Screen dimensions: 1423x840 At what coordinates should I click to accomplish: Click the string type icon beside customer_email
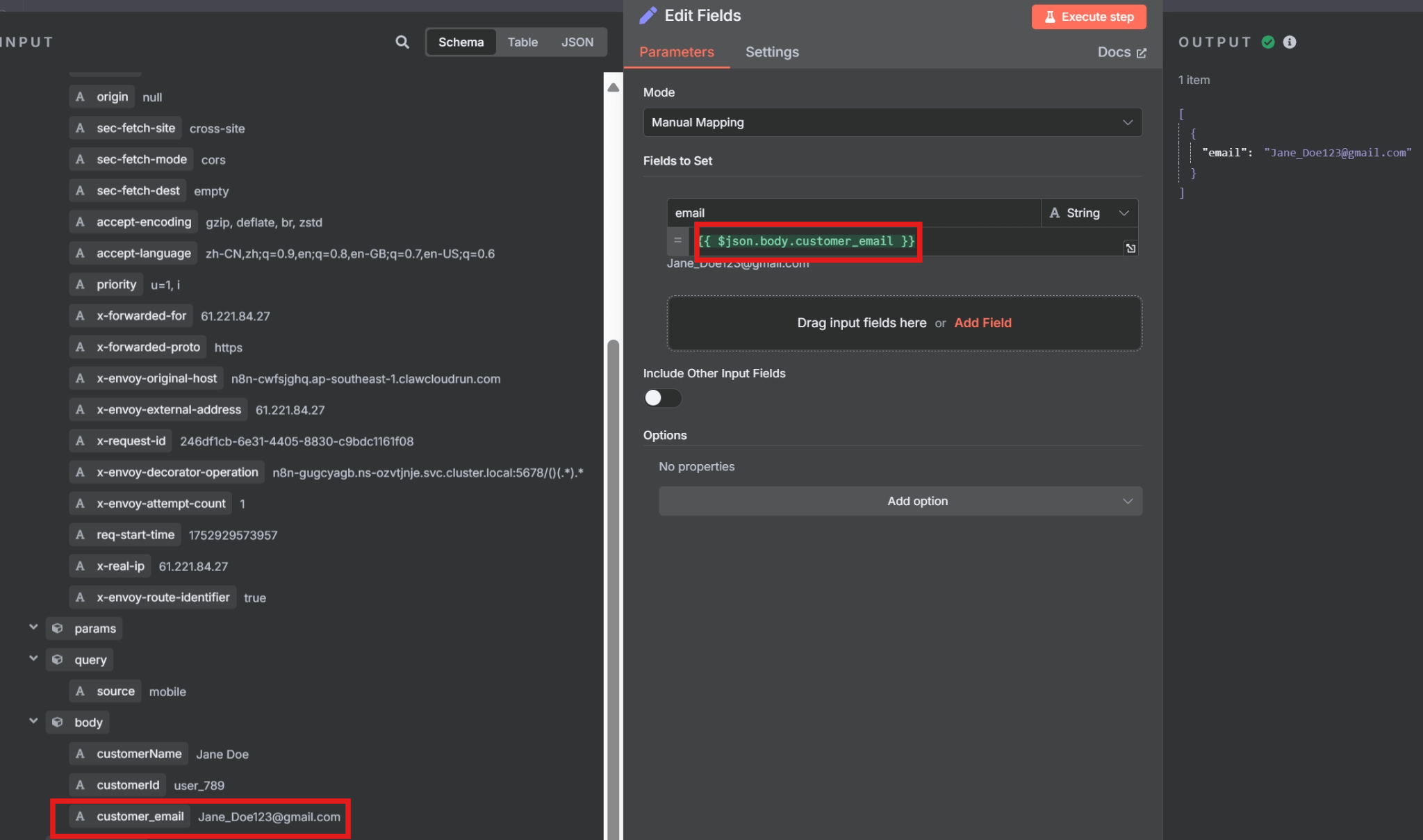[x=81, y=816]
